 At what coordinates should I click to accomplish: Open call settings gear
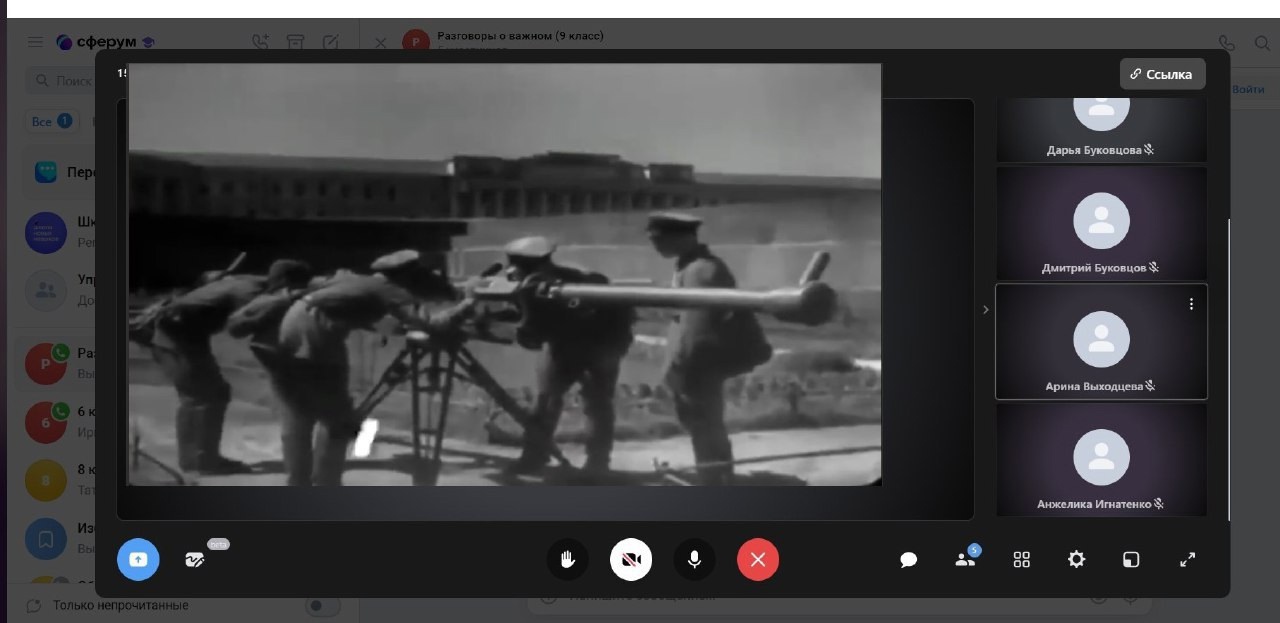tap(1076, 560)
